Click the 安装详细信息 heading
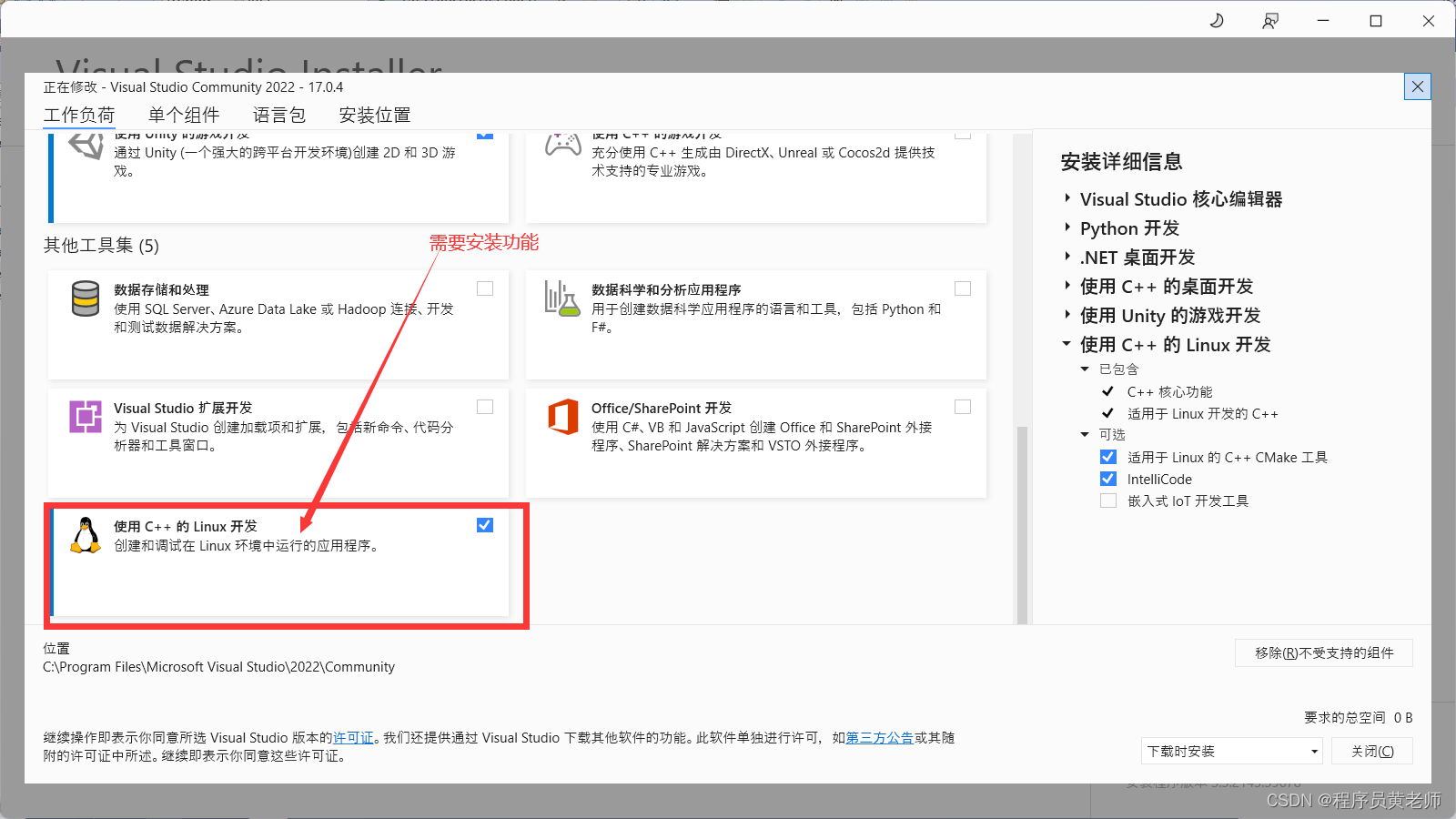The image size is (1456, 819). [1121, 162]
